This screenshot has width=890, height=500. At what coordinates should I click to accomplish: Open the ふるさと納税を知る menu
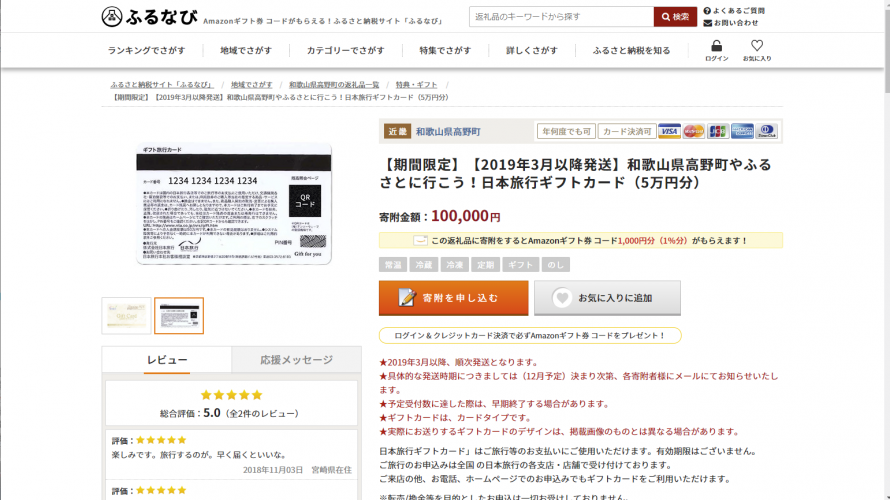coord(631,51)
